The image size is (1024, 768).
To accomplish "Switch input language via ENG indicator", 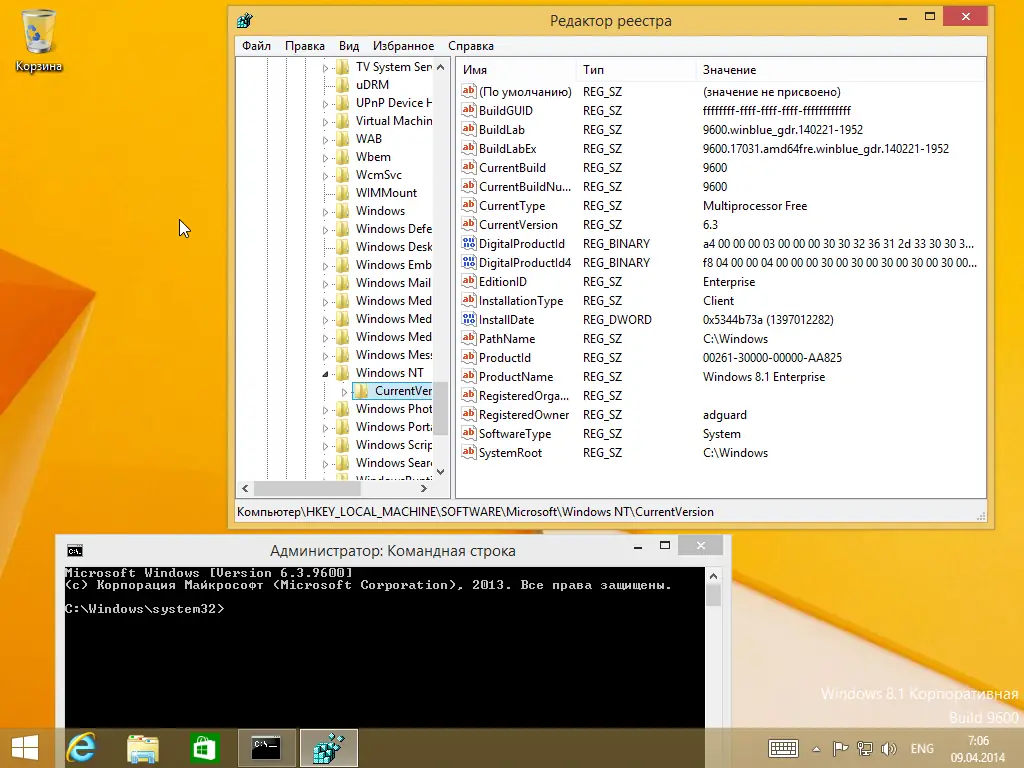I will point(921,748).
